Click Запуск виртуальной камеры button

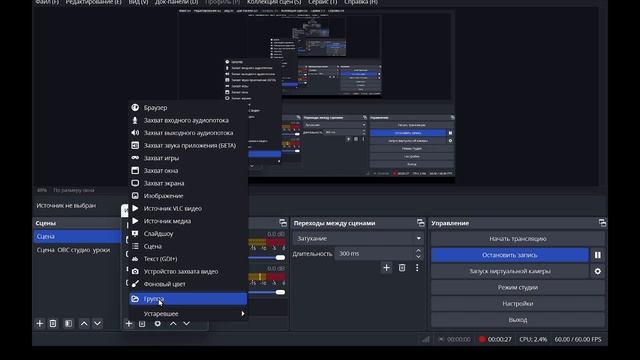pos(510,271)
